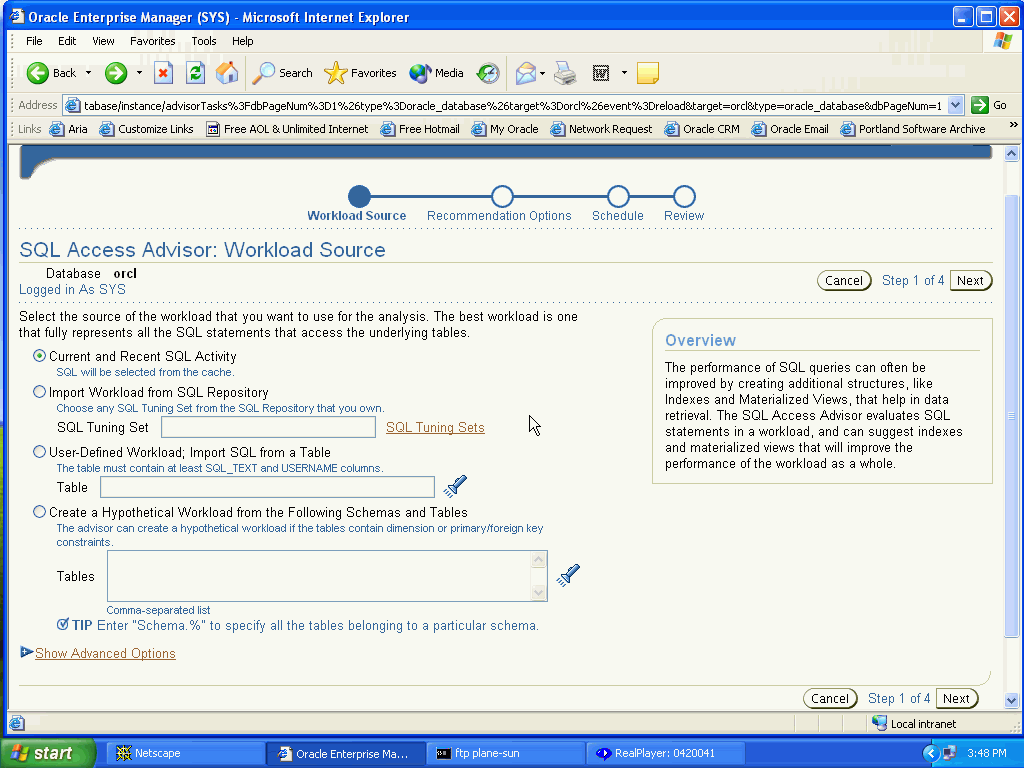Select Import Workload from SQL Repository option

pyautogui.click(x=40, y=392)
